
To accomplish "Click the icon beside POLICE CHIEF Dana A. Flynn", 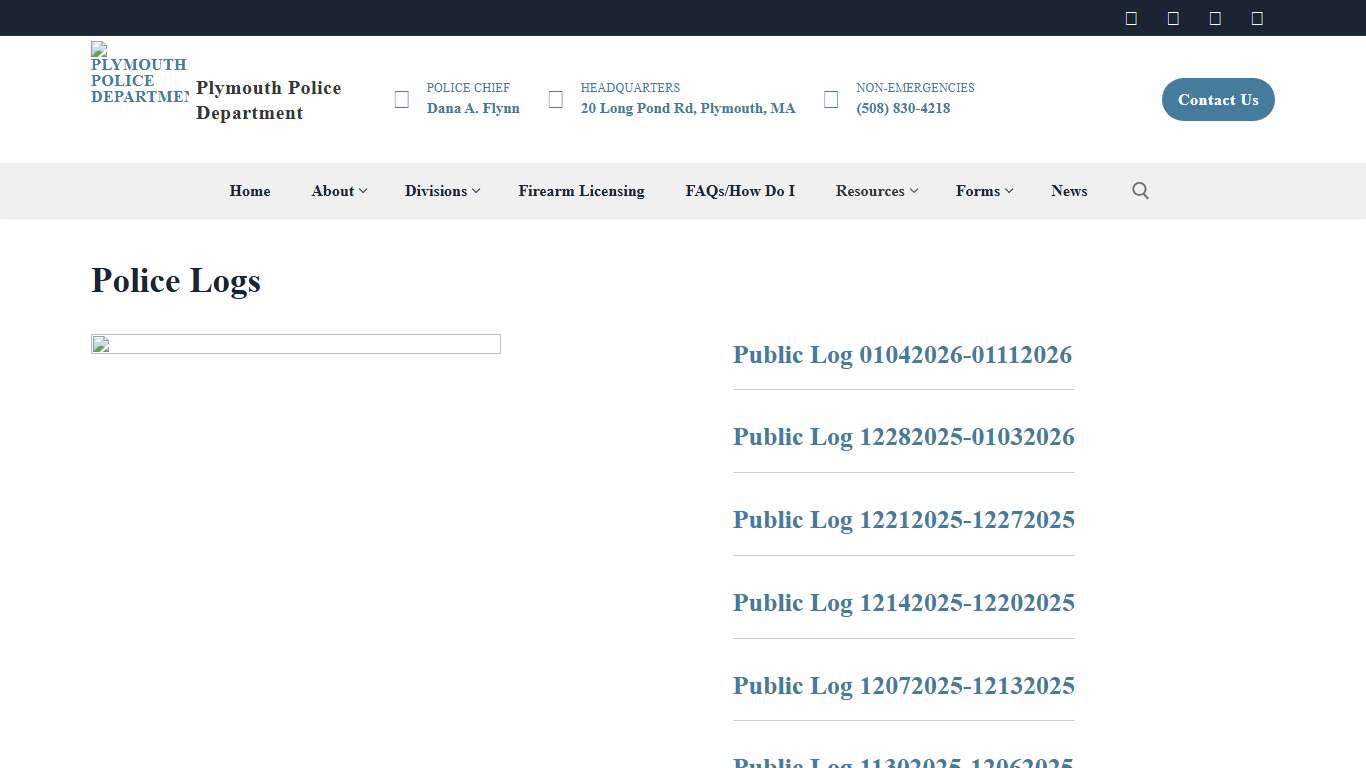I will click(x=401, y=99).
